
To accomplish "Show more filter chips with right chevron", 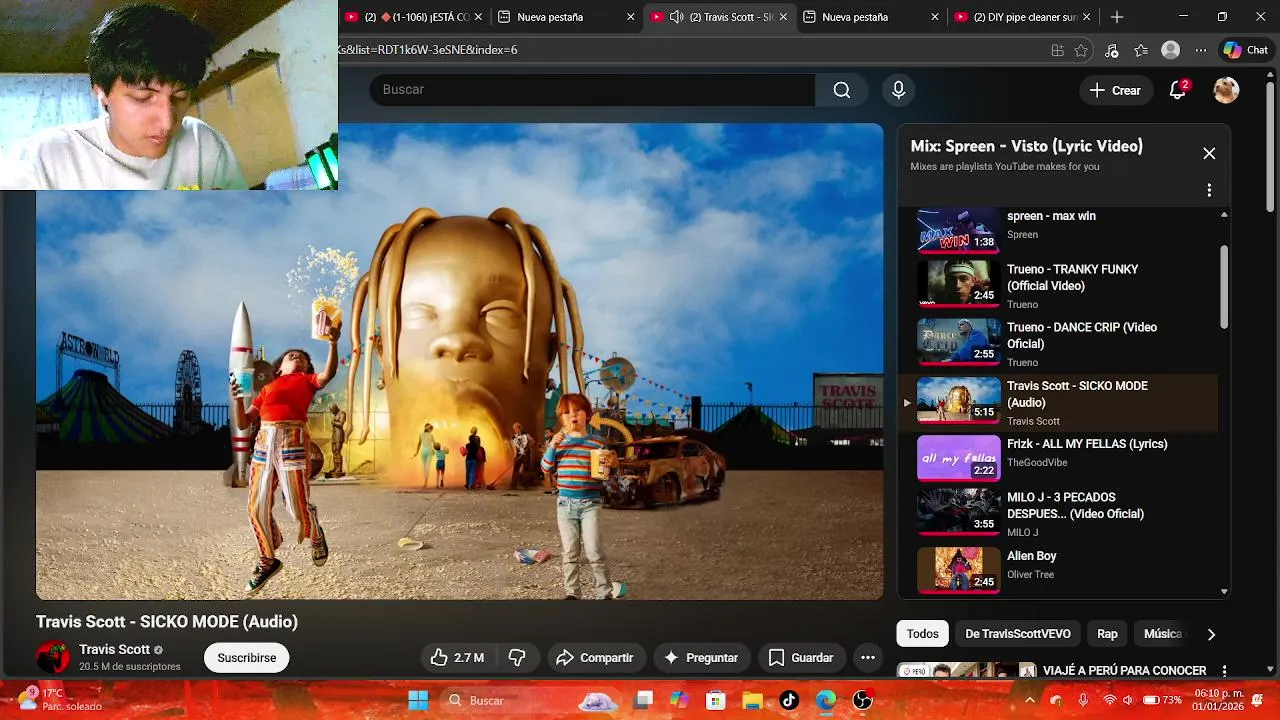I will point(1211,634).
